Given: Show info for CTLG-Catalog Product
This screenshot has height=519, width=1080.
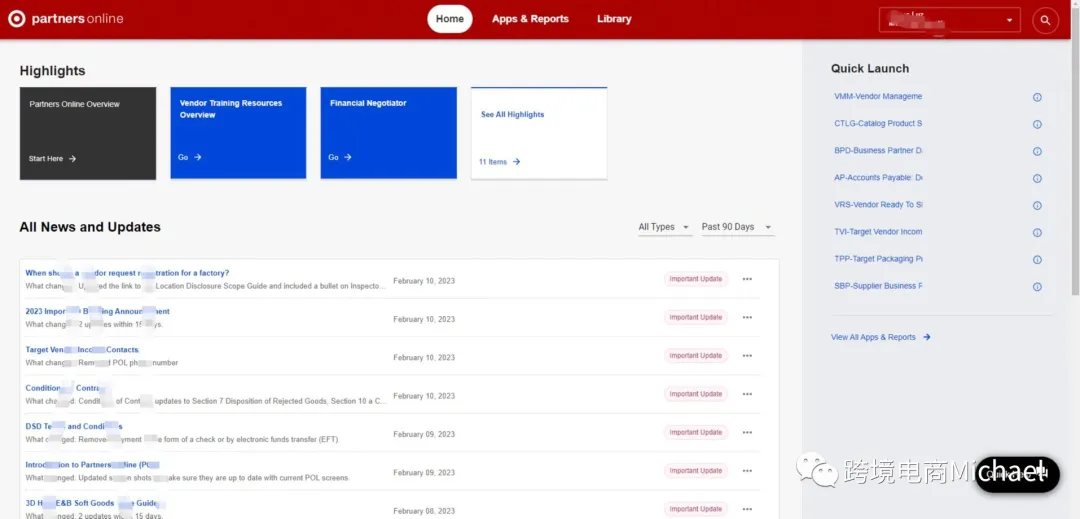Looking at the screenshot, I should point(1037,125).
